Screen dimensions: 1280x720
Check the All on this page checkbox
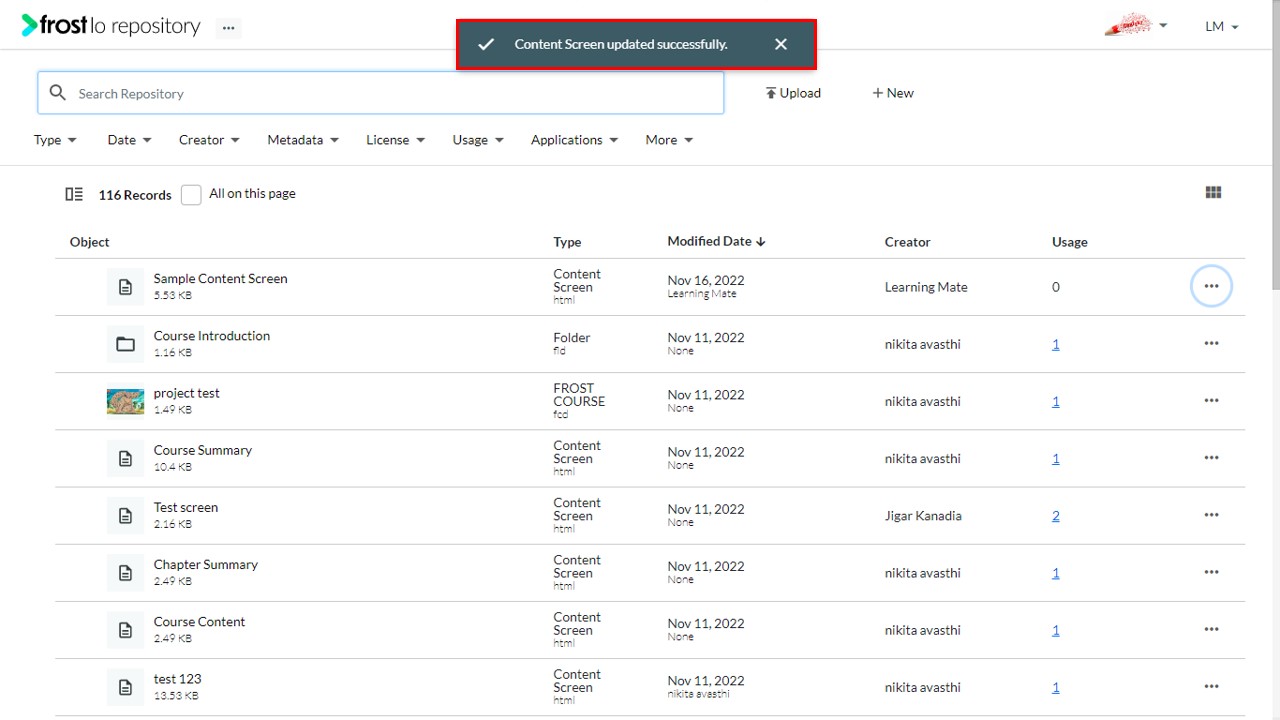tap(191, 195)
